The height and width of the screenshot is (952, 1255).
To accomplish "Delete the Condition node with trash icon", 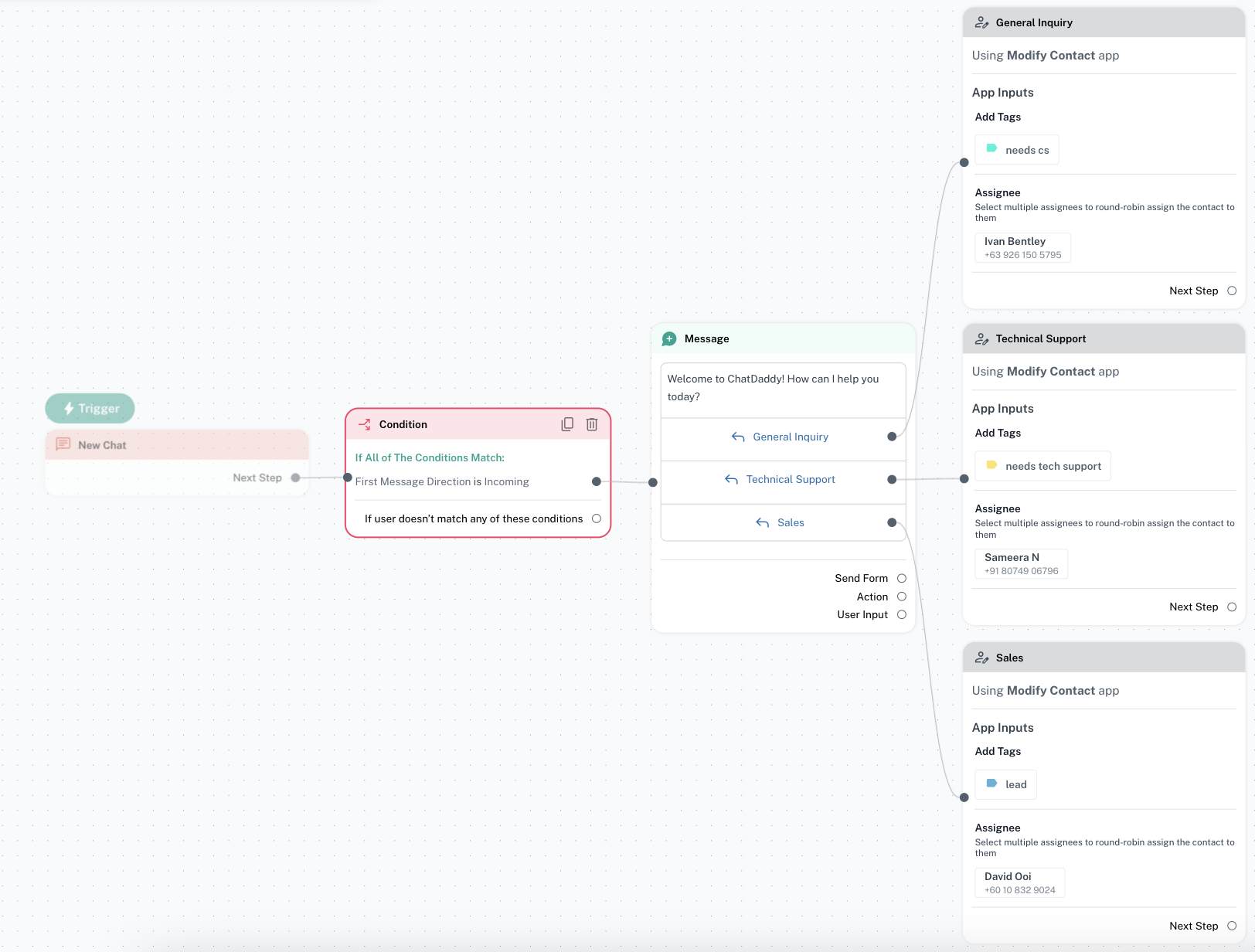I will tap(592, 424).
